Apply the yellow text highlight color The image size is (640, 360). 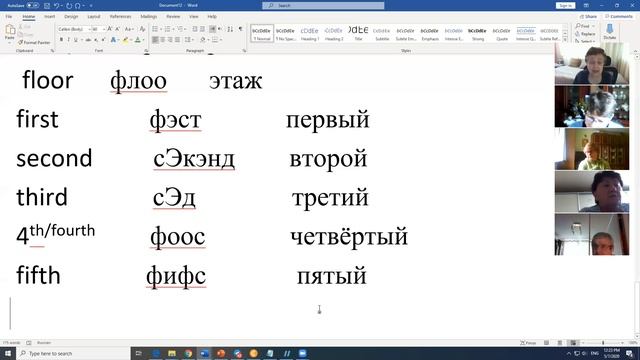point(125,40)
